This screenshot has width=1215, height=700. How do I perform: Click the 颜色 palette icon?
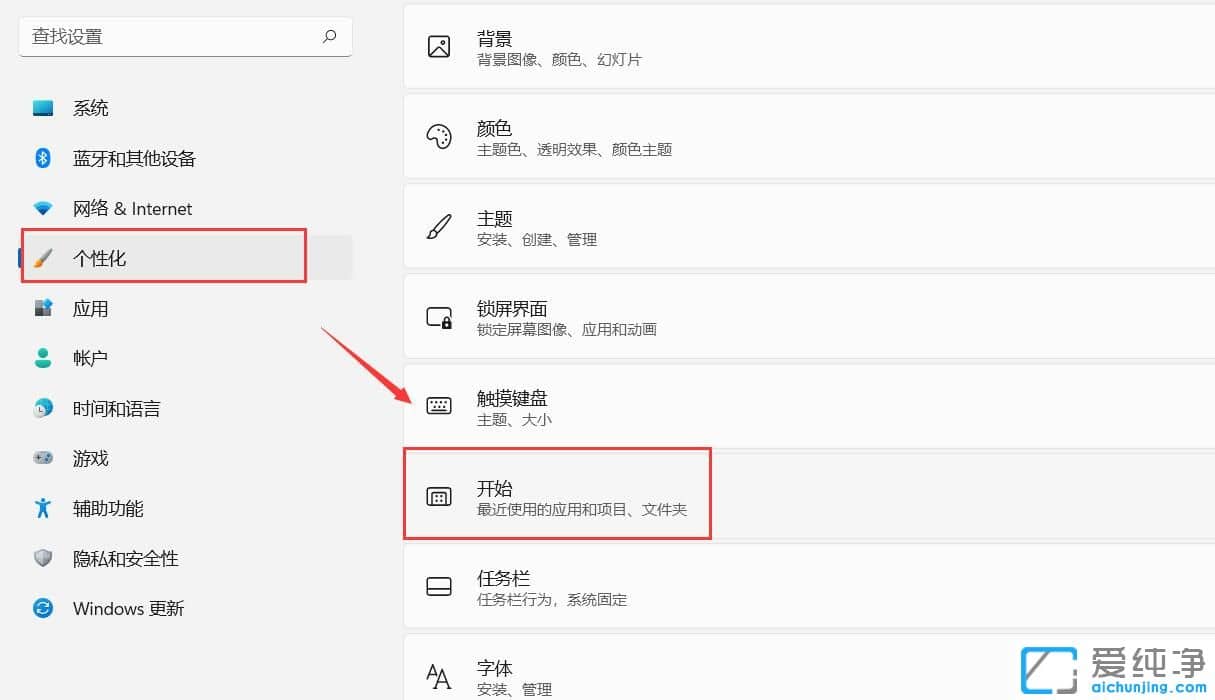pyautogui.click(x=439, y=137)
